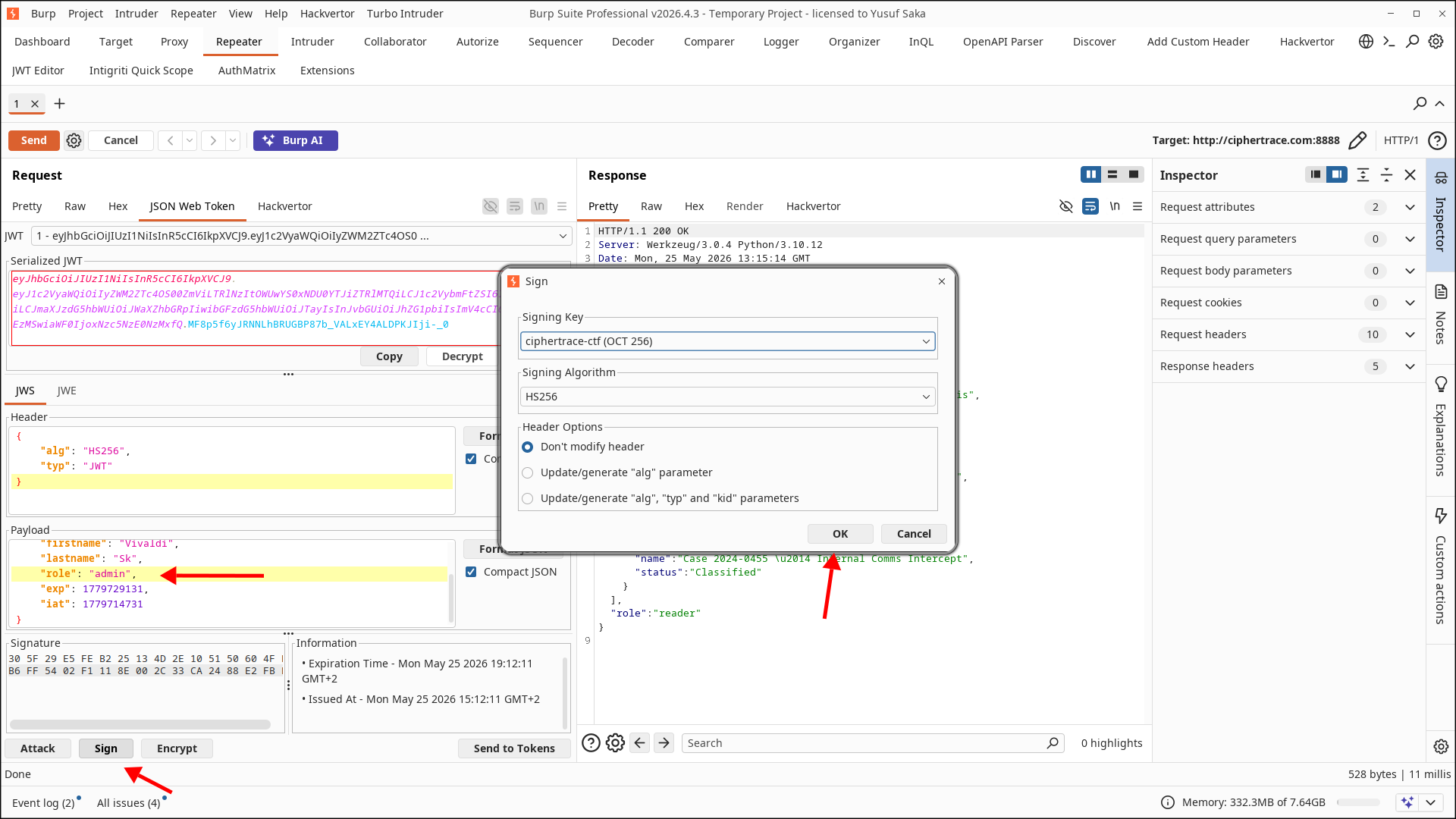Toggle response line wrap icon
The width and height of the screenshot is (1456, 819).
point(1090,206)
